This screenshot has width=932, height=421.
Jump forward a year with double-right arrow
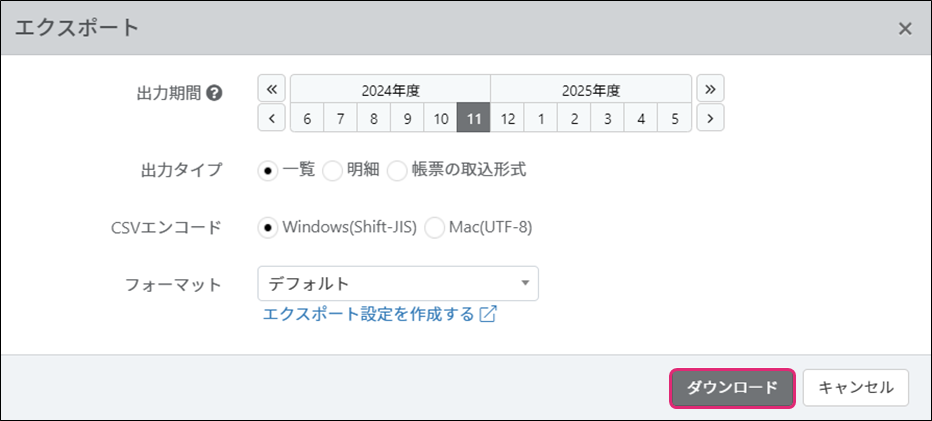(x=710, y=88)
